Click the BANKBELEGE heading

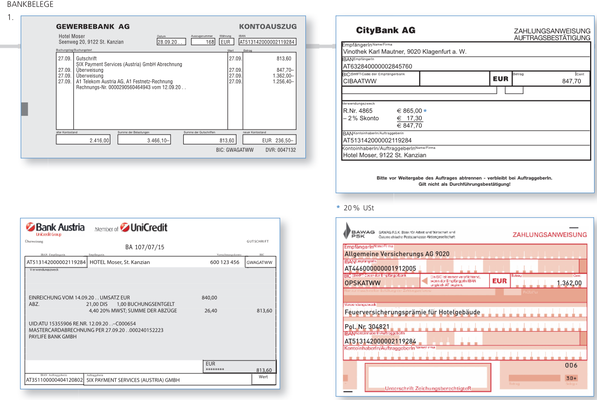pyautogui.click(x=30, y=5)
